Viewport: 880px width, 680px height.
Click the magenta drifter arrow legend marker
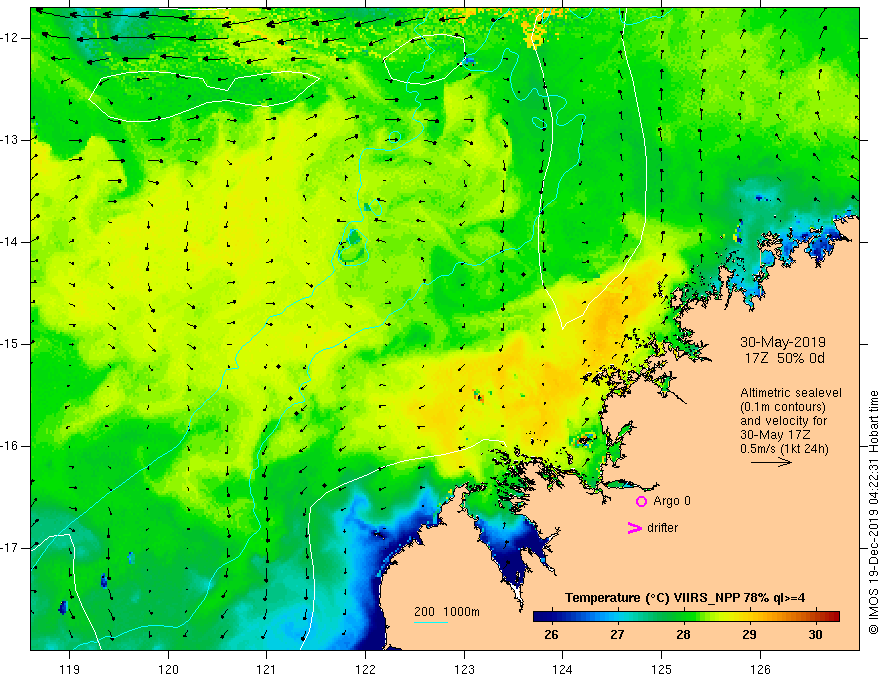[634, 528]
